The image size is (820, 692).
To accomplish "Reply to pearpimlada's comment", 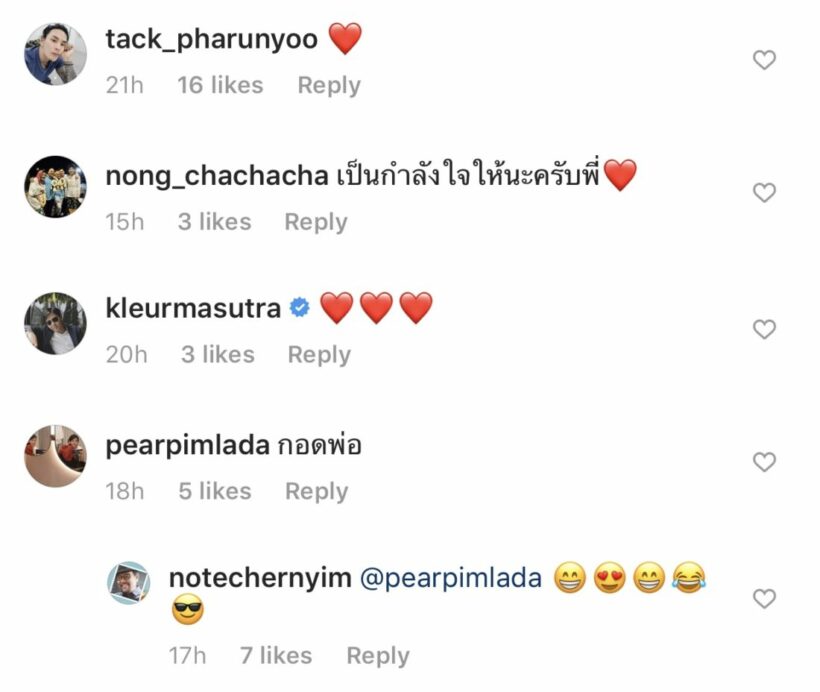I will point(317,491).
